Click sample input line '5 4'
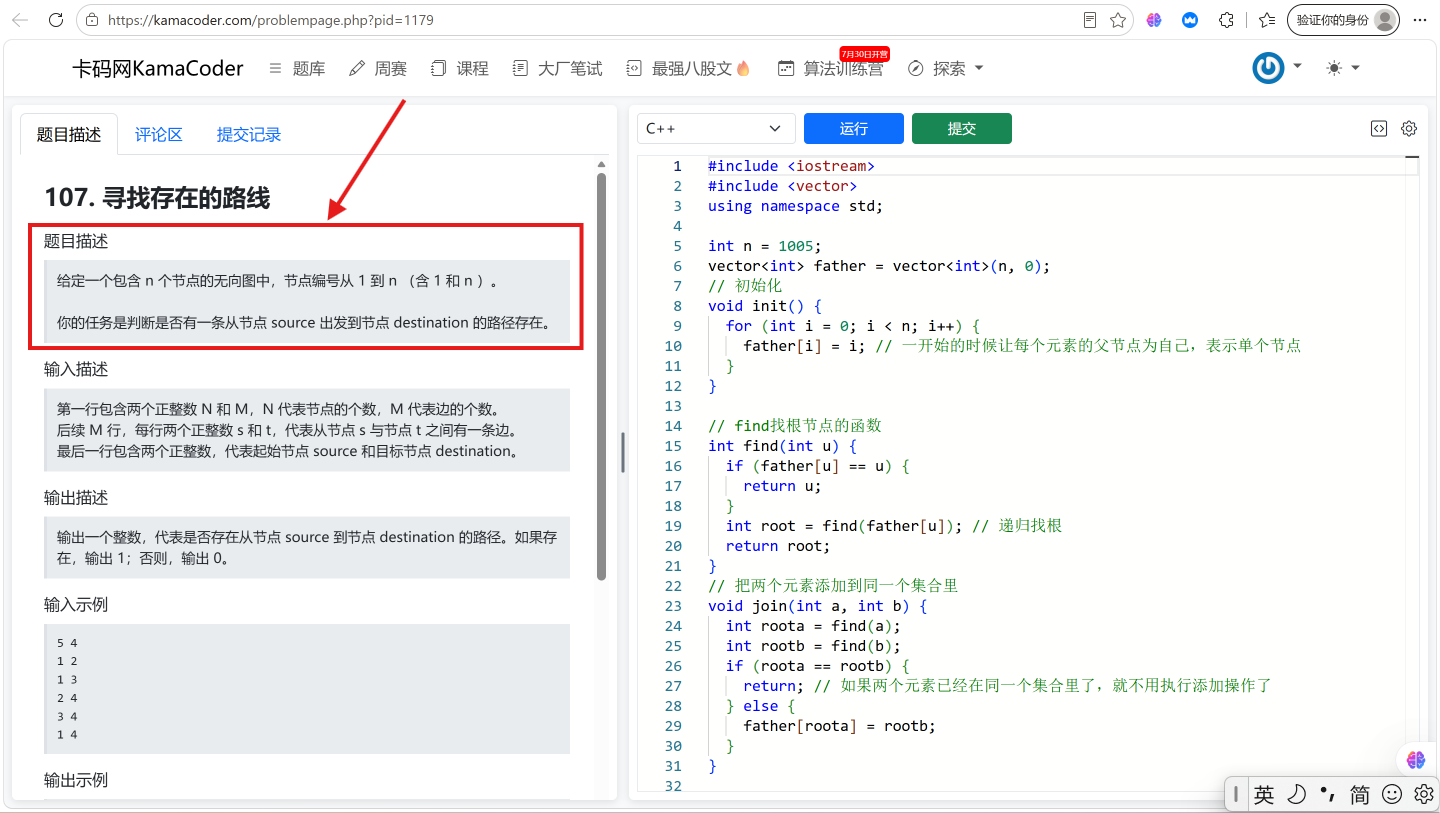The image size is (1440, 813). point(67,643)
